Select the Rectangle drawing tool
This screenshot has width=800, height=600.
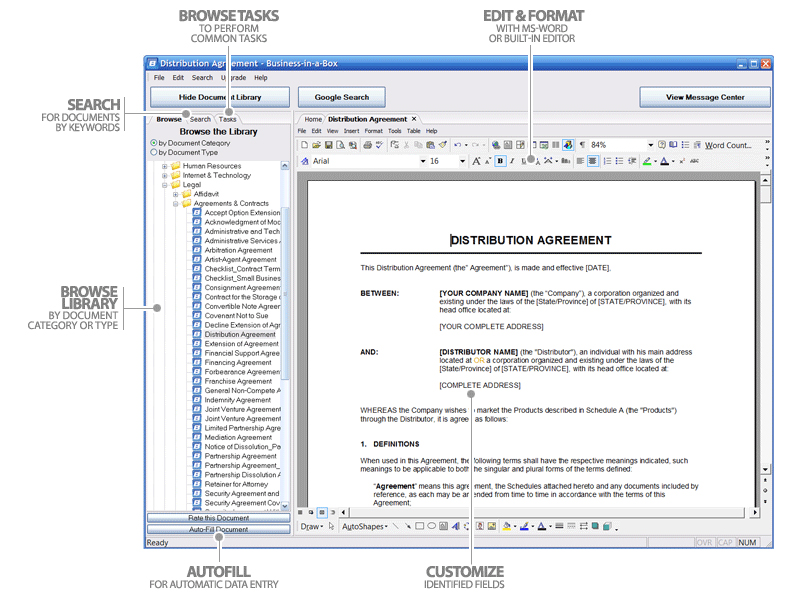point(419,527)
